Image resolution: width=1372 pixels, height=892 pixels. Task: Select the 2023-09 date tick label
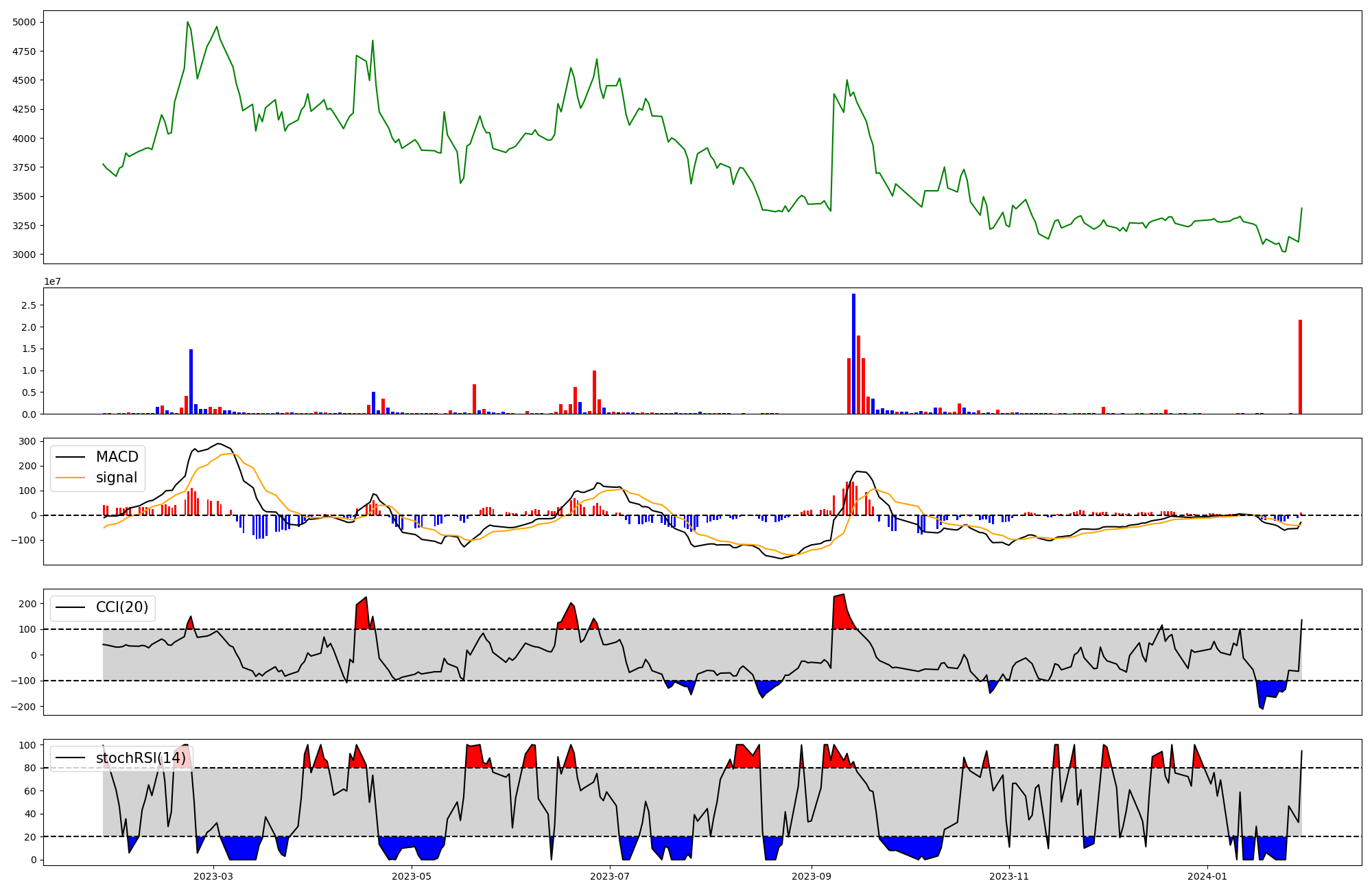click(x=812, y=876)
